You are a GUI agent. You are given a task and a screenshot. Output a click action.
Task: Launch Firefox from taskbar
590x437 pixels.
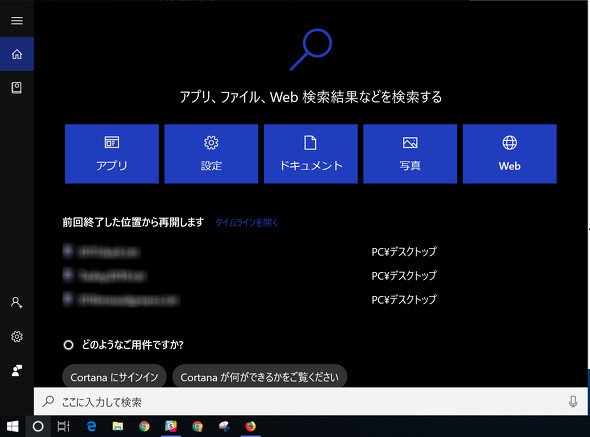point(251,426)
